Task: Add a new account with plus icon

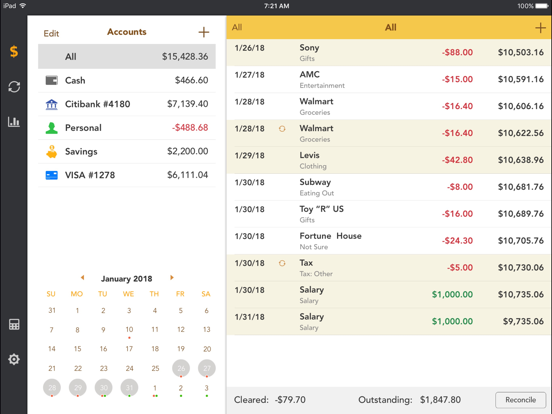Action: click(x=203, y=32)
